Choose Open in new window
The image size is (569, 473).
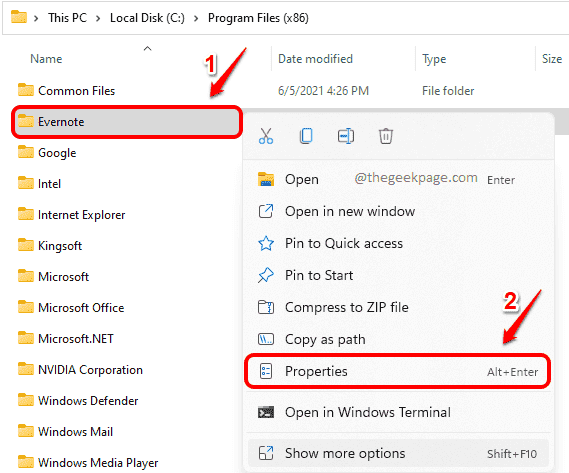pos(398,211)
